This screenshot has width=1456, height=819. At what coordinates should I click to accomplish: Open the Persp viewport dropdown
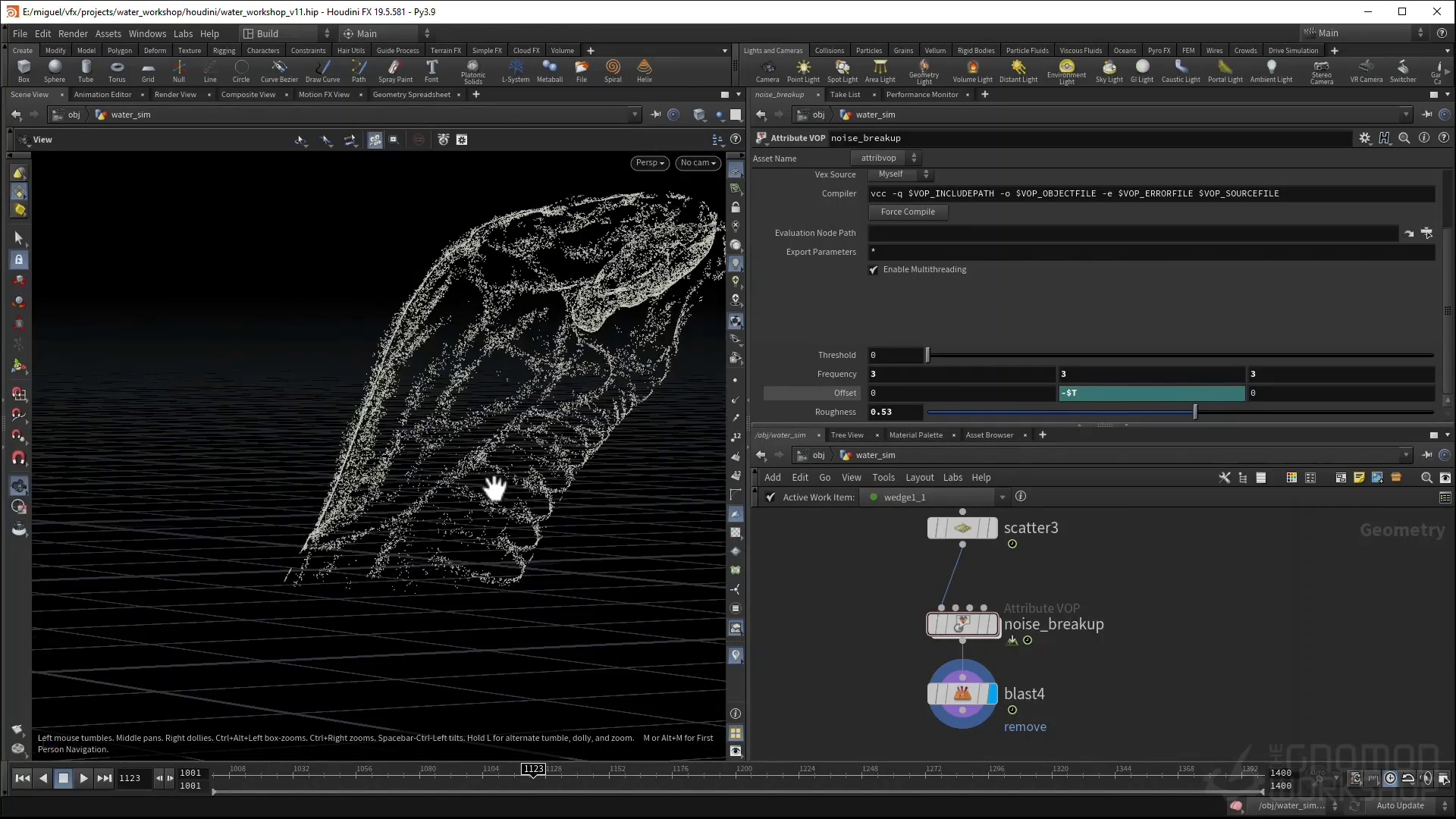(x=650, y=163)
